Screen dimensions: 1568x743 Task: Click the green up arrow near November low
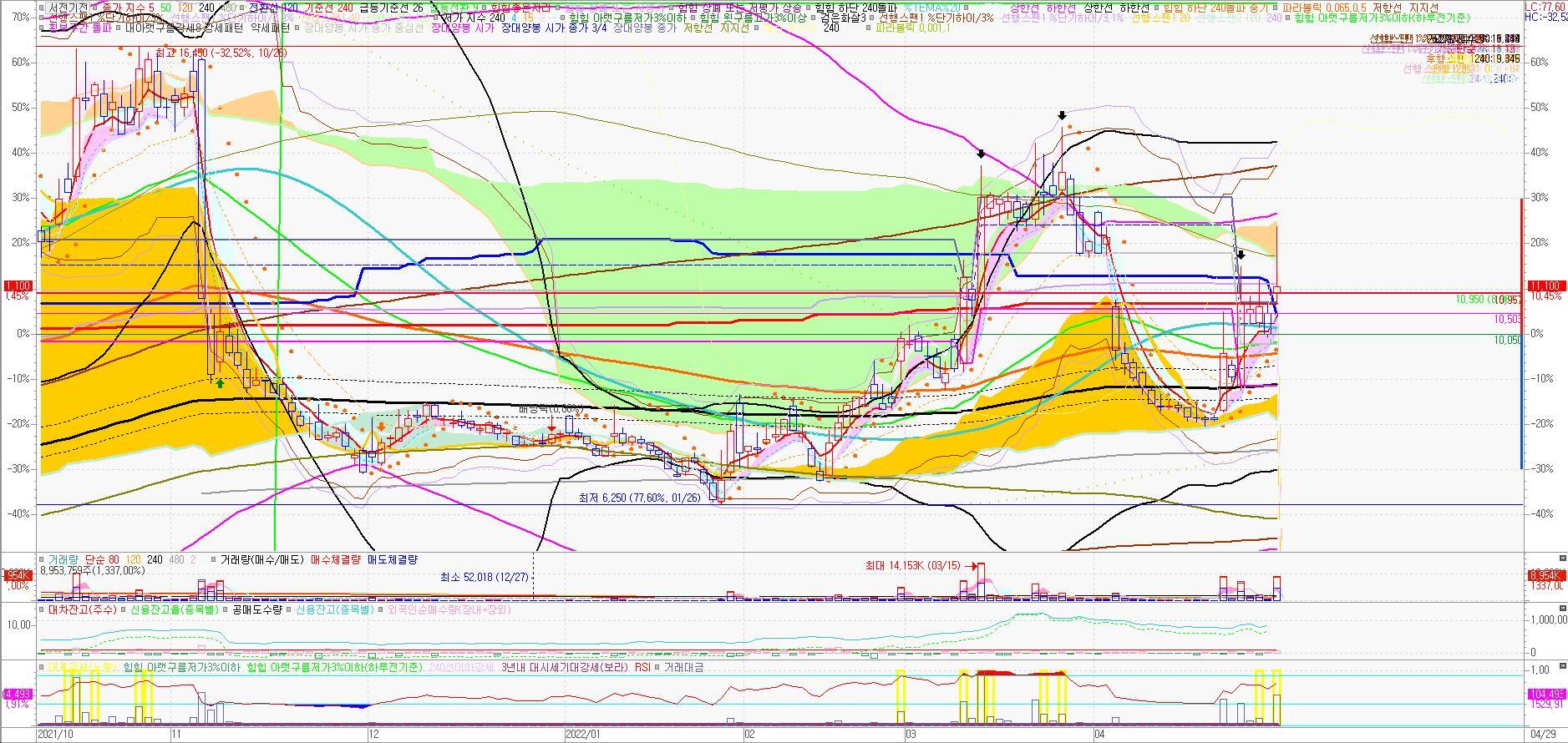220,383
